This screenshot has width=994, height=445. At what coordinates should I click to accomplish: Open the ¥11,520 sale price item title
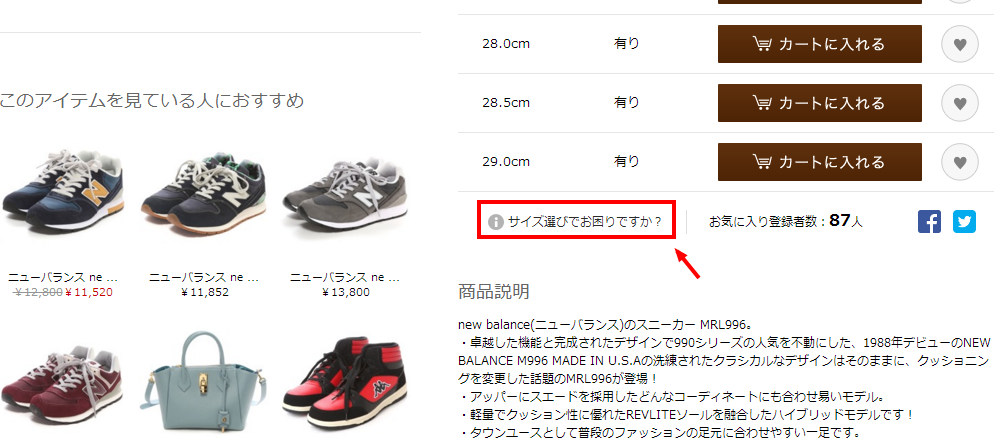pos(63,278)
